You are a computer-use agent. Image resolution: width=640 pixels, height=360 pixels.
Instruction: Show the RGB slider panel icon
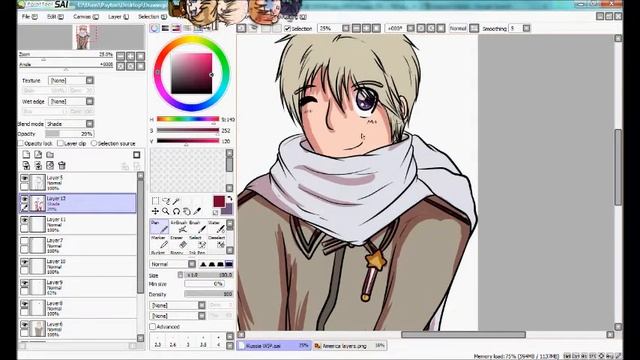point(165,28)
